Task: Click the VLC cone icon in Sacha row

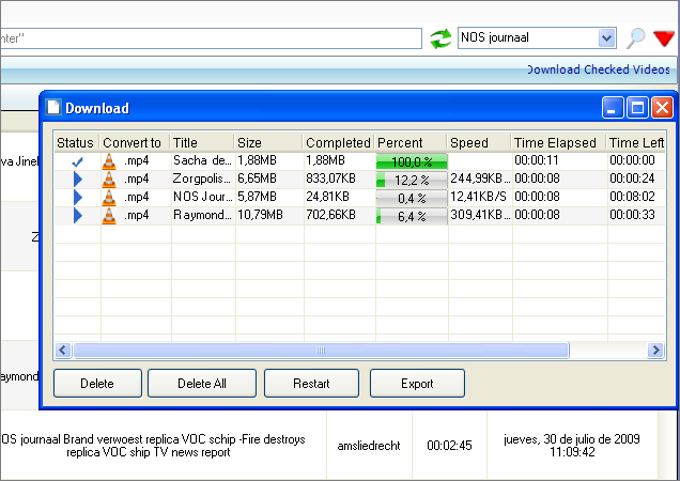Action: click(x=109, y=161)
